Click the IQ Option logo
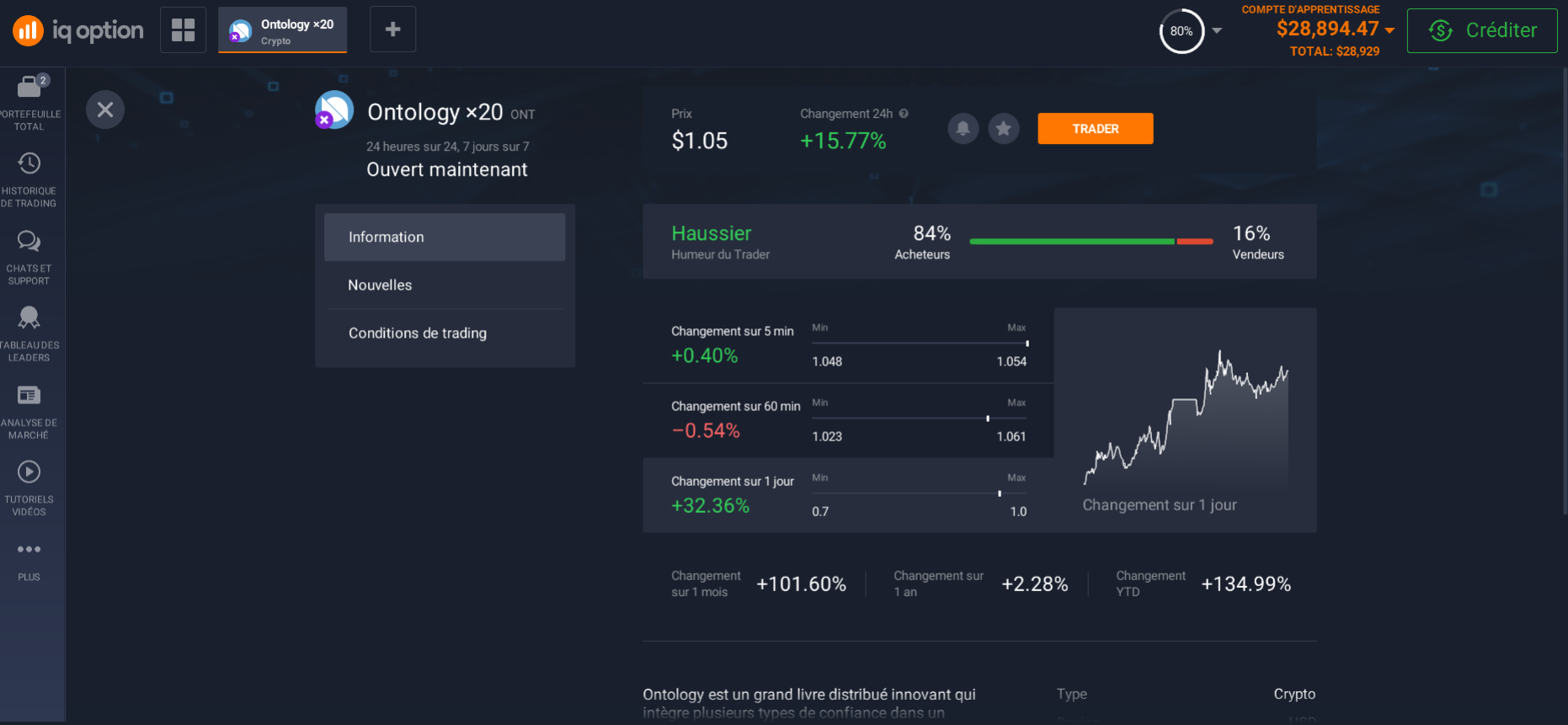The image size is (1568, 725). [77, 31]
